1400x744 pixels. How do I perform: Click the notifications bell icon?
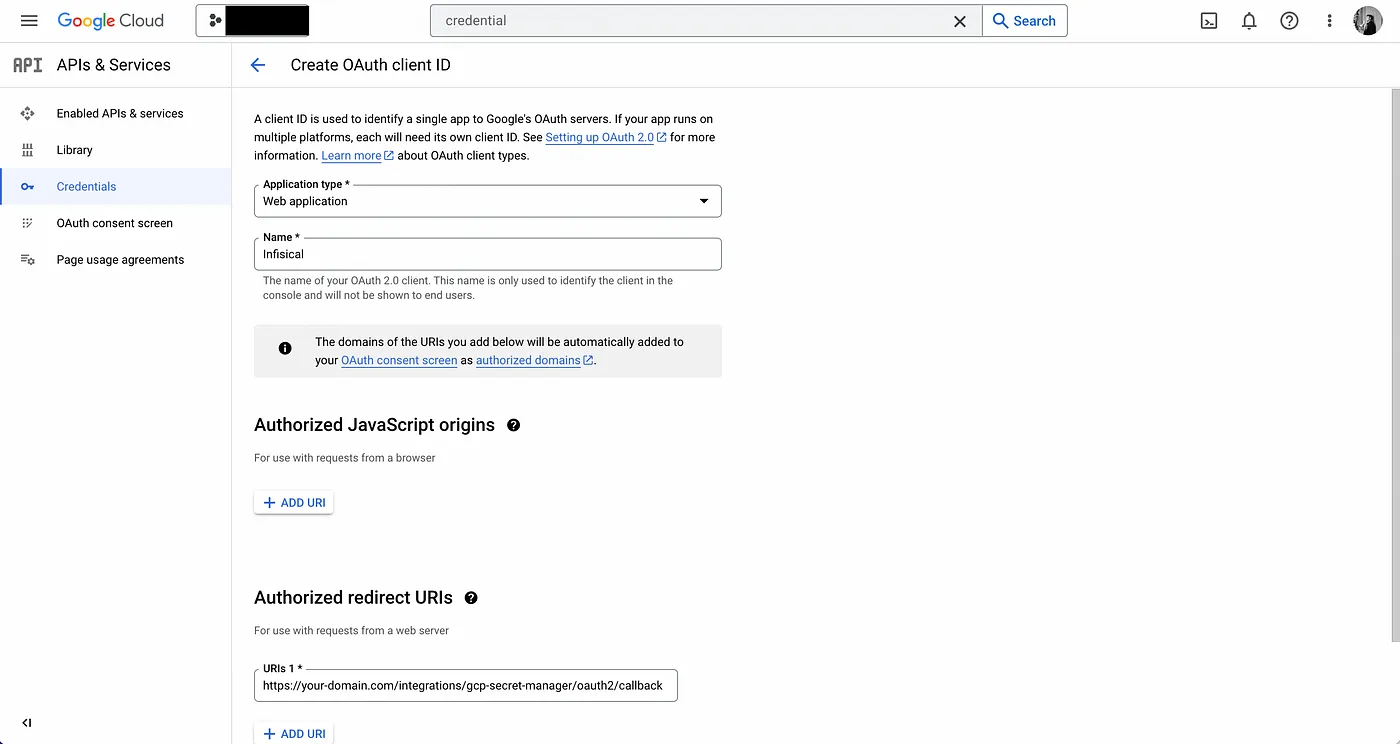click(1248, 20)
